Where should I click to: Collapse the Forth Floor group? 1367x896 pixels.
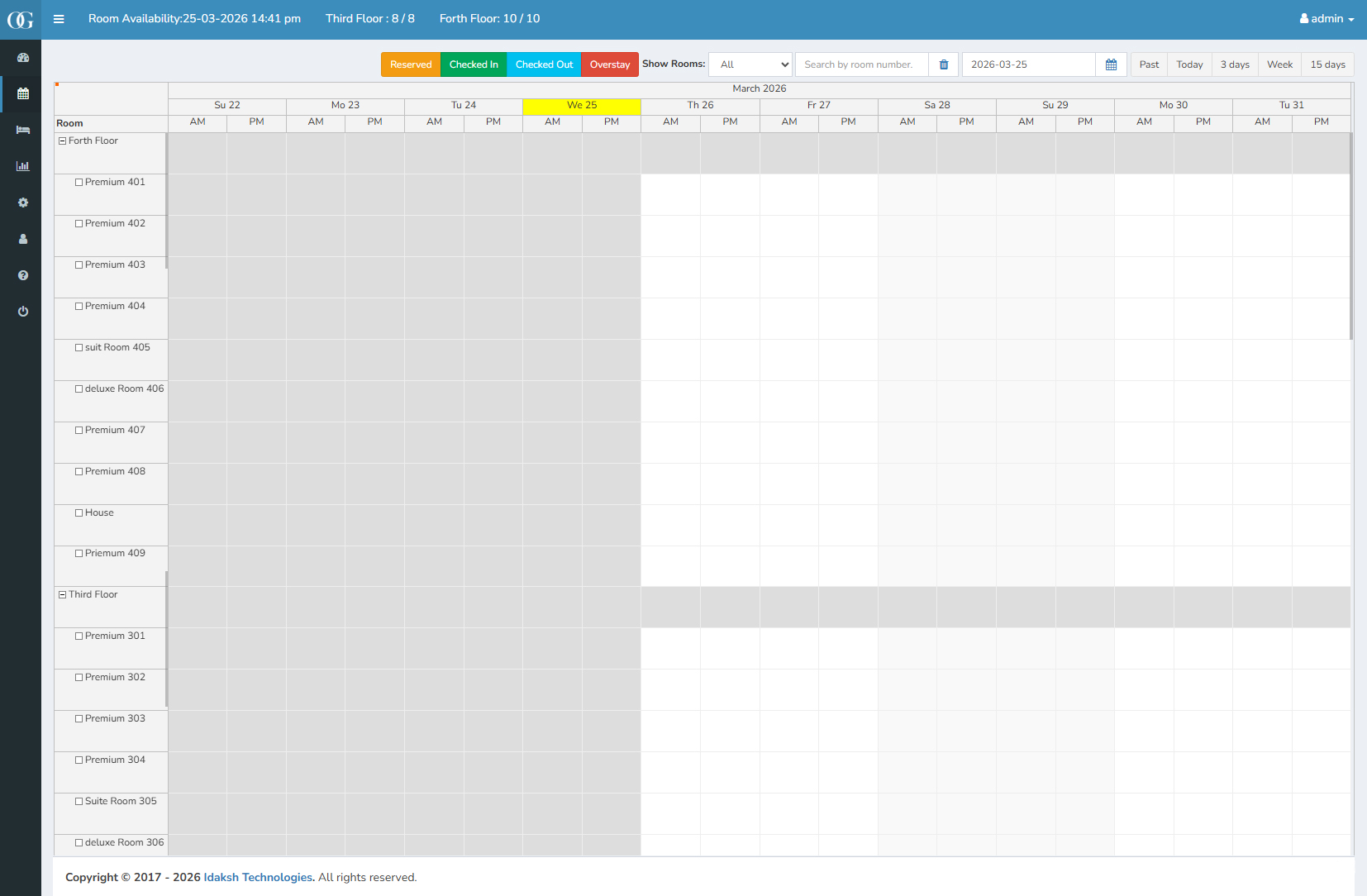tap(62, 141)
